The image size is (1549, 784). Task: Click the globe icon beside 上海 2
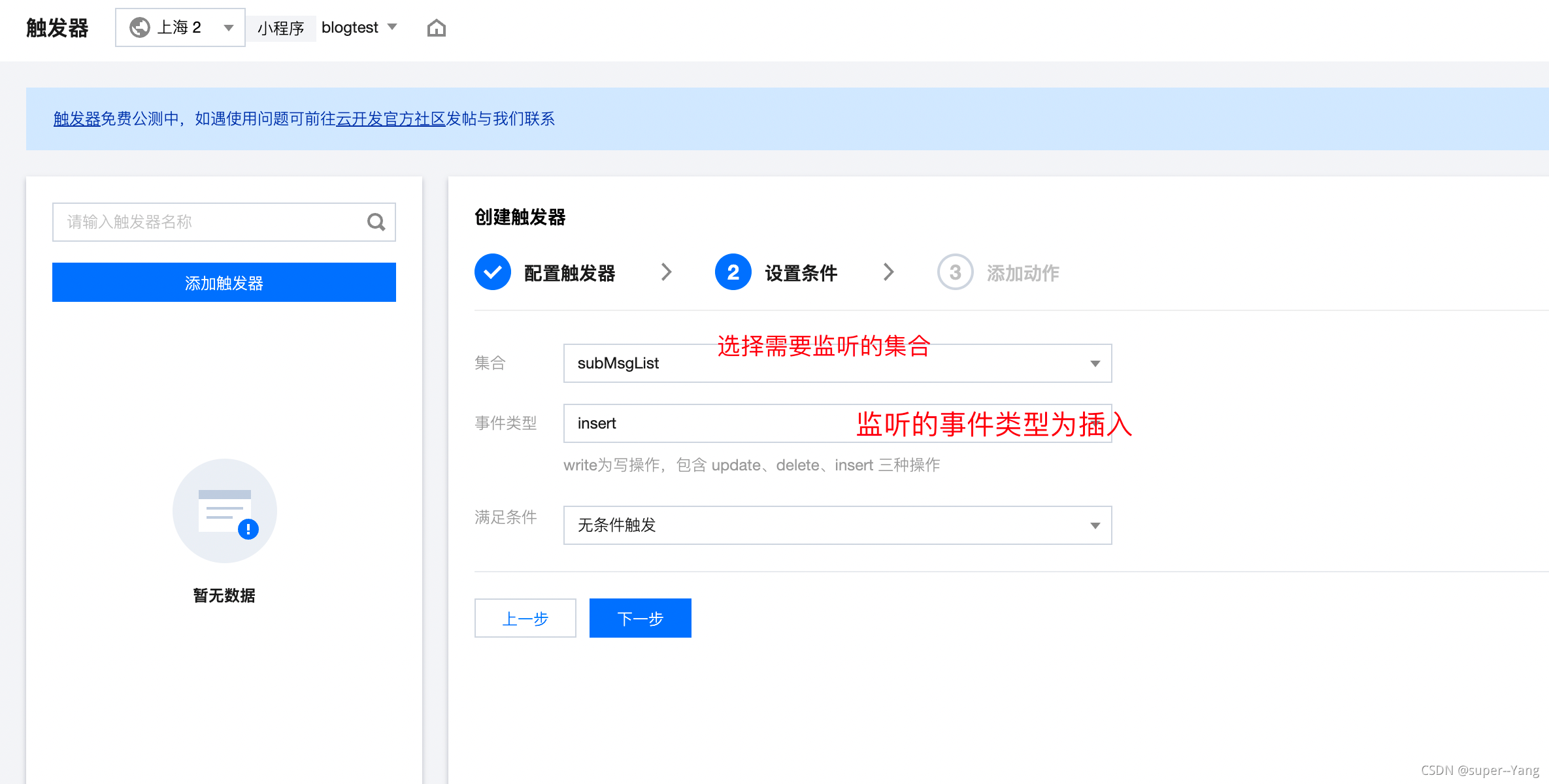pos(139,27)
